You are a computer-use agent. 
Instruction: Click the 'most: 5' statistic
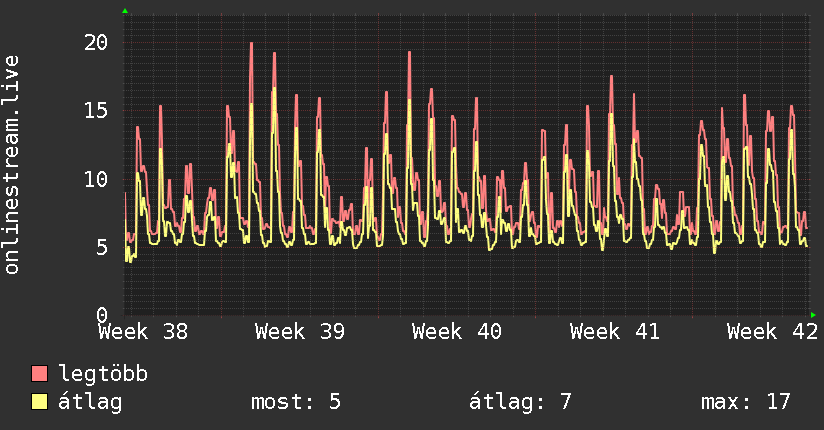[296, 402]
